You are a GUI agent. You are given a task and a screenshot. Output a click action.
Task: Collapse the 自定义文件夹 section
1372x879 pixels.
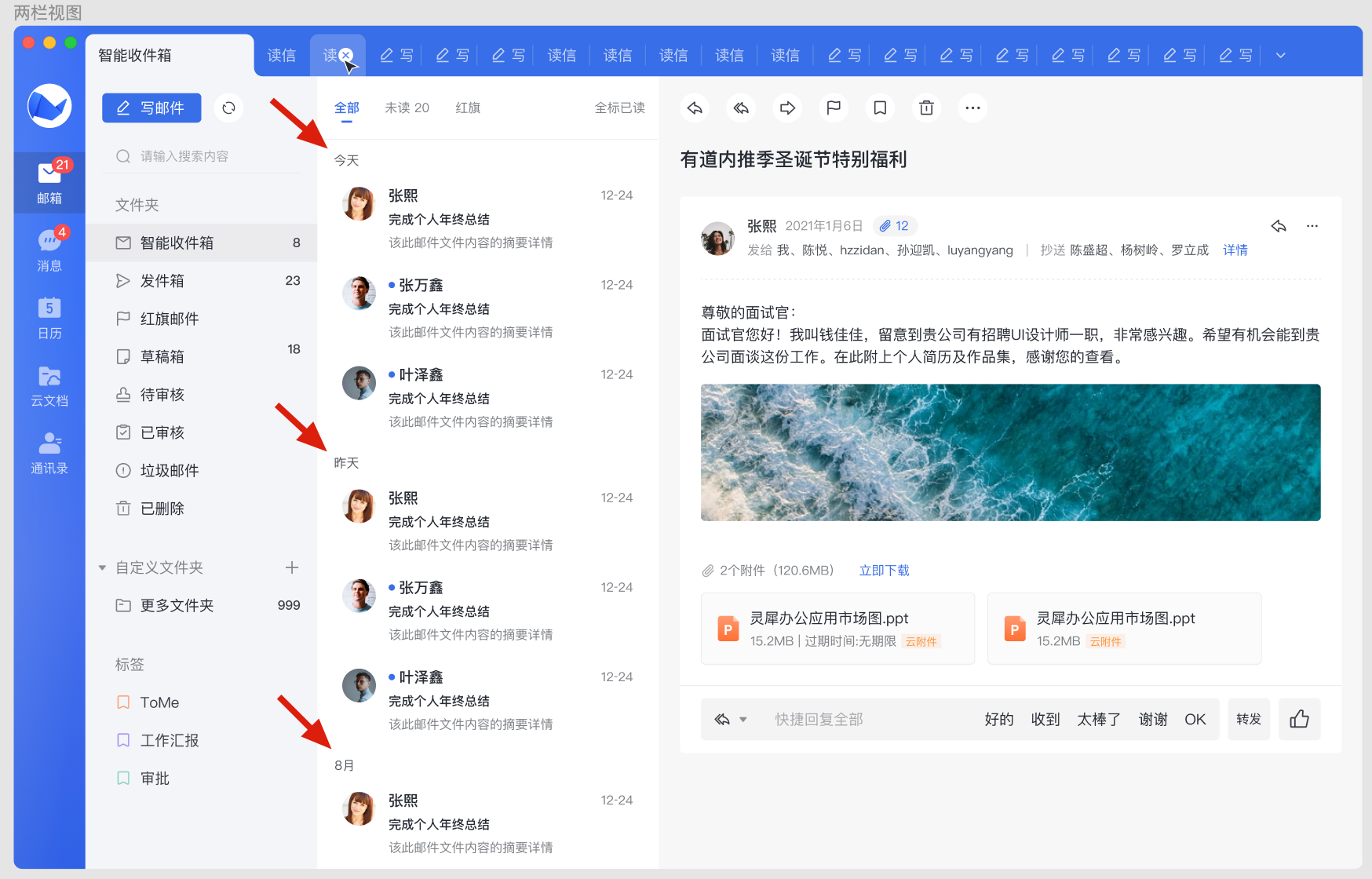click(102, 567)
